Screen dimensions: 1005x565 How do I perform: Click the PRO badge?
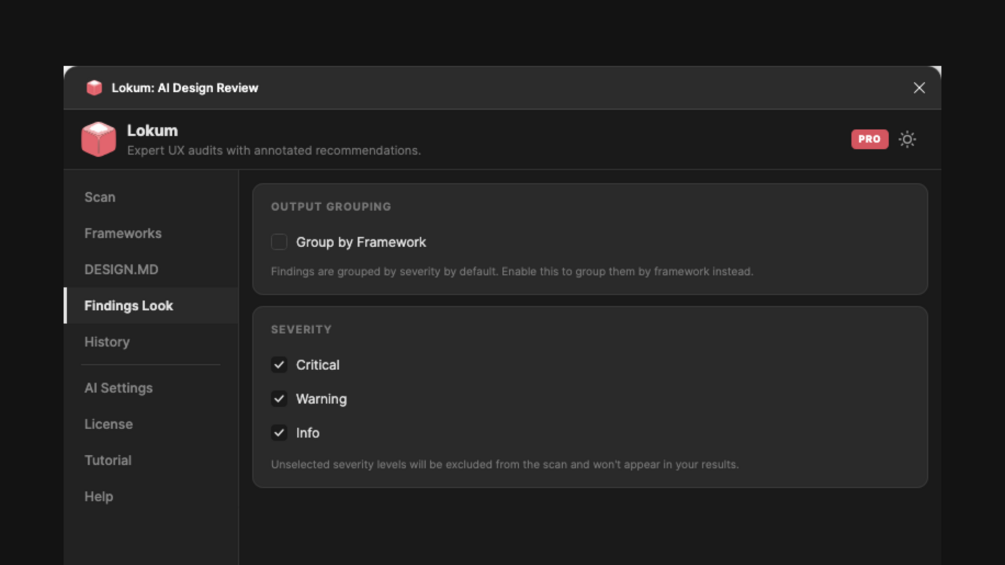click(x=869, y=139)
